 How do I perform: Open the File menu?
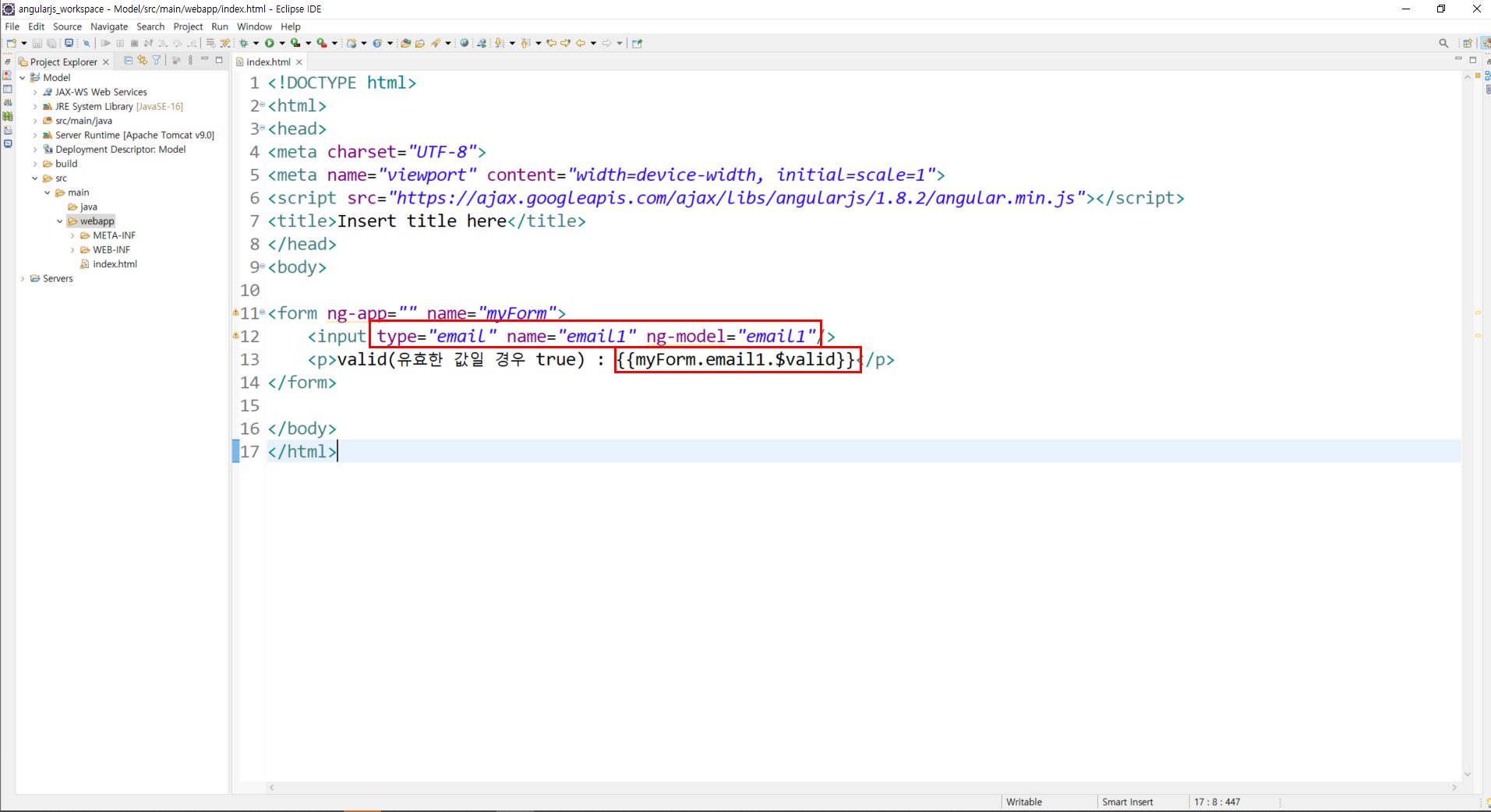(x=12, y=26)
